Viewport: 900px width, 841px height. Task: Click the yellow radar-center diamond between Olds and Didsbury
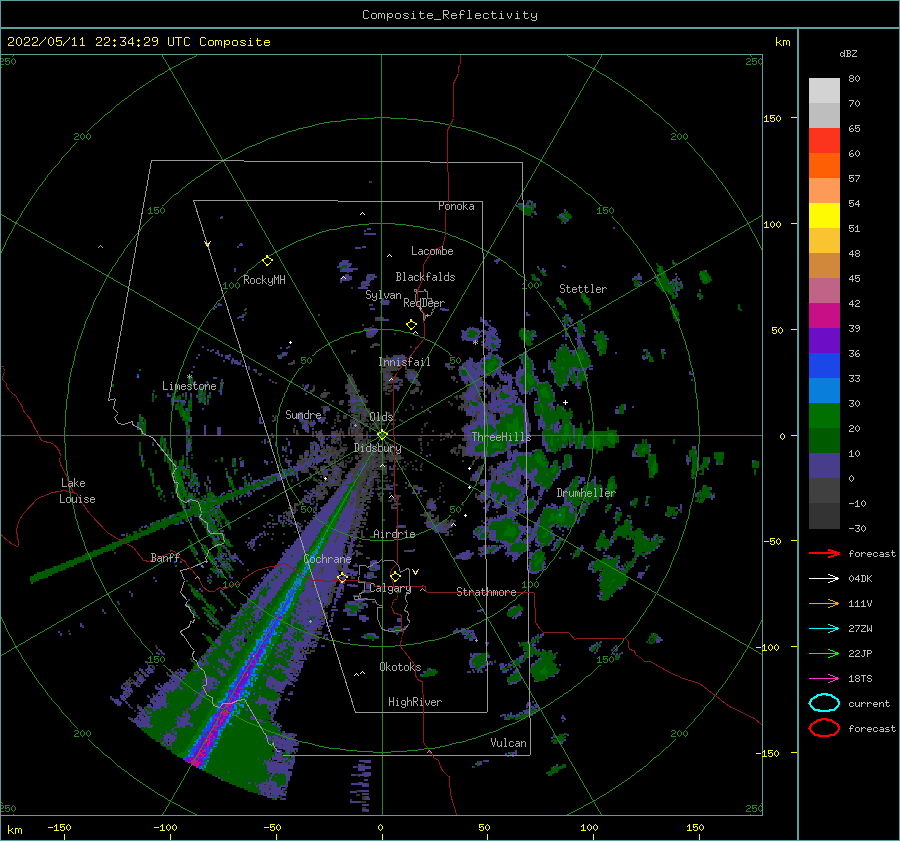(382, 435)
